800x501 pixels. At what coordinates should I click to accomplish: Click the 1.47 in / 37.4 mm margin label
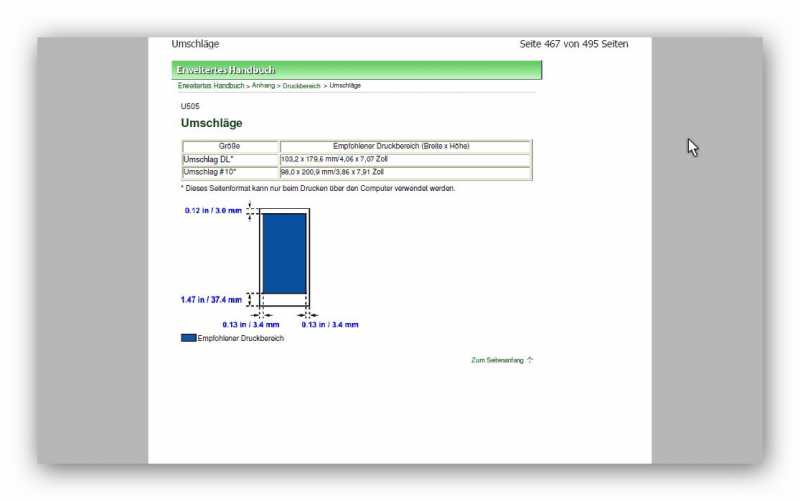click(x=211, y=299)
